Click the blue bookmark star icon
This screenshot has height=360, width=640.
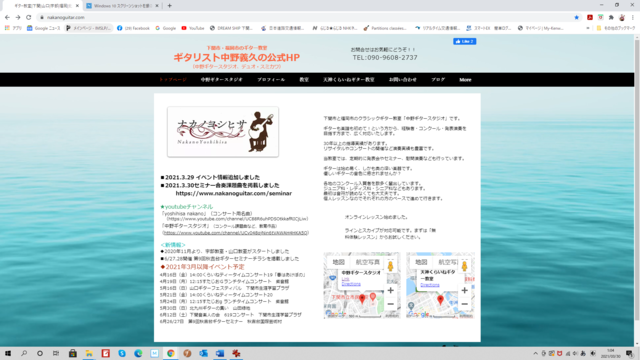[x=576, y=18]
